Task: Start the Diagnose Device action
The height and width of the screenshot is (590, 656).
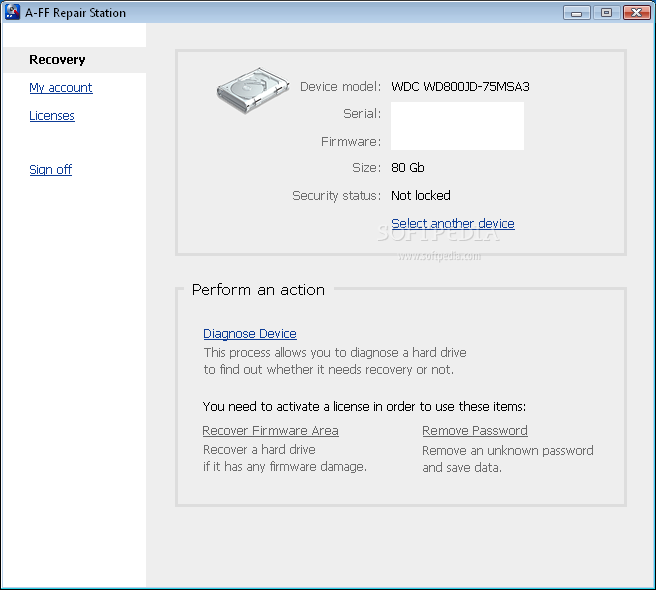Action: pos(250,334)
